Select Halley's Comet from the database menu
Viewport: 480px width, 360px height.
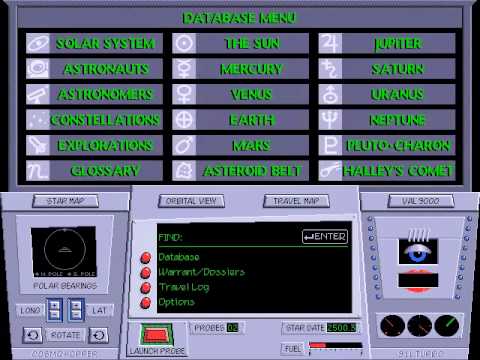pos(387,170)
